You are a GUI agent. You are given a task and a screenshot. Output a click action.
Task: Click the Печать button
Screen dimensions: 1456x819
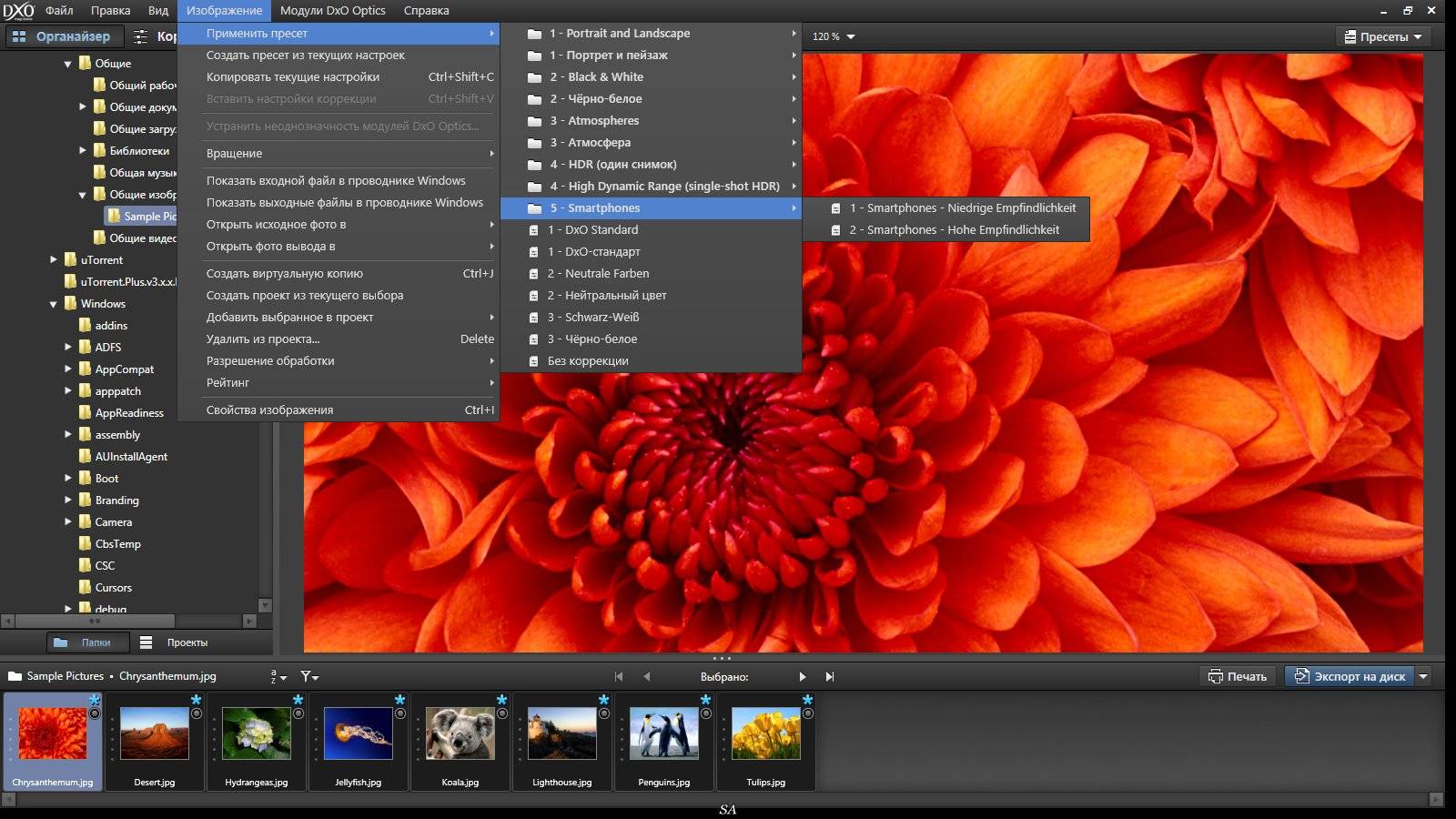coord(1238,676)
